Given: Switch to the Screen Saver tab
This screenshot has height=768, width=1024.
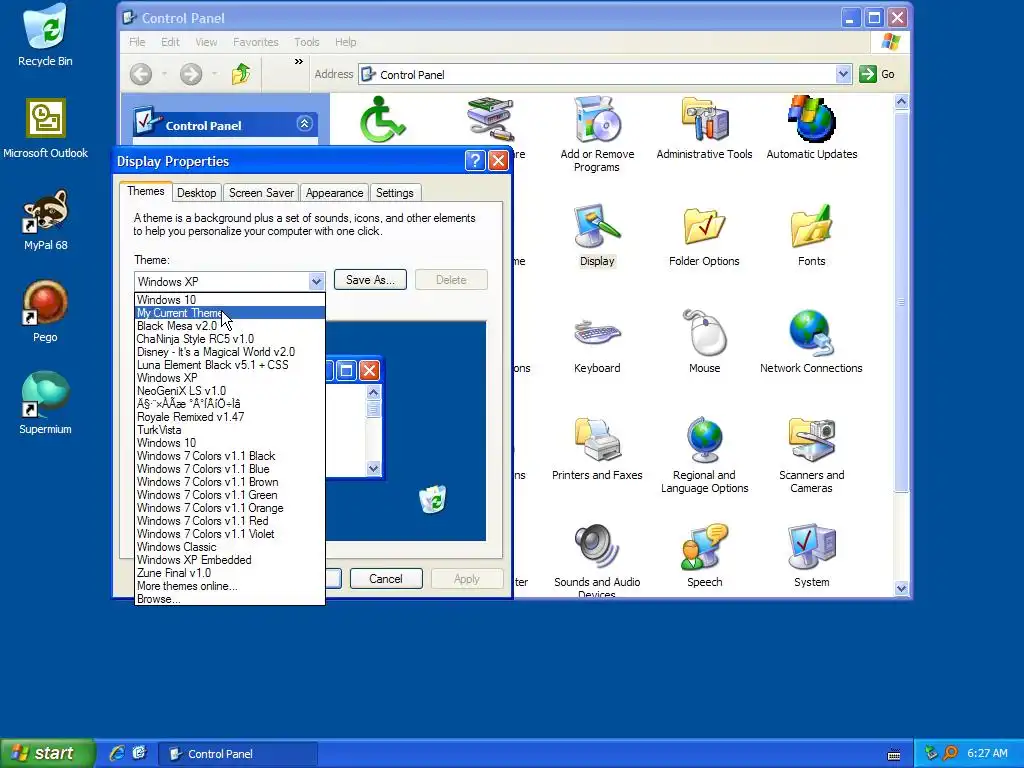Looking at the screenshot, I should coord(261,193).
